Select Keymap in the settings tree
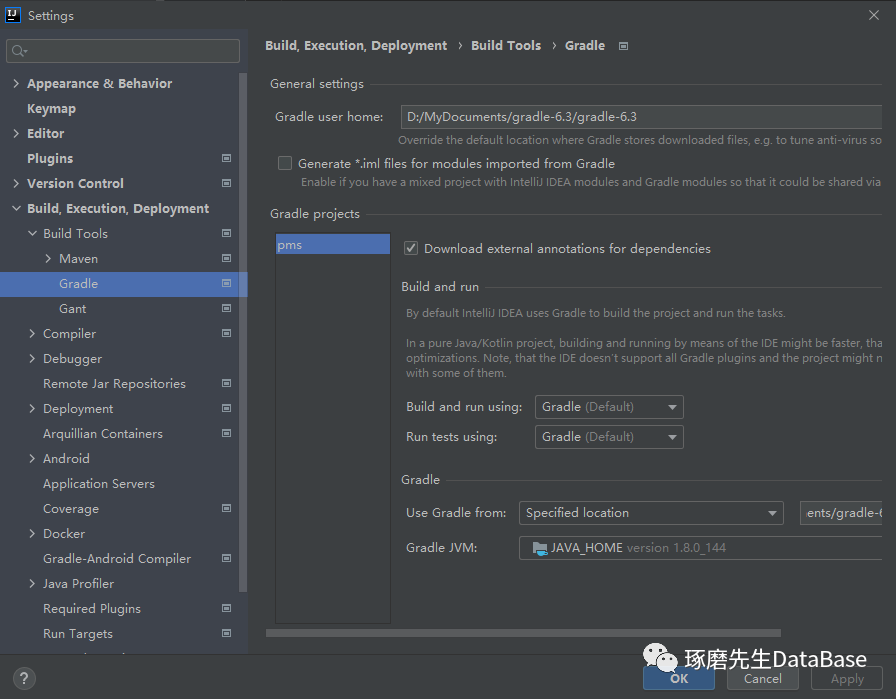896x699 pixels. coord(51,109)
